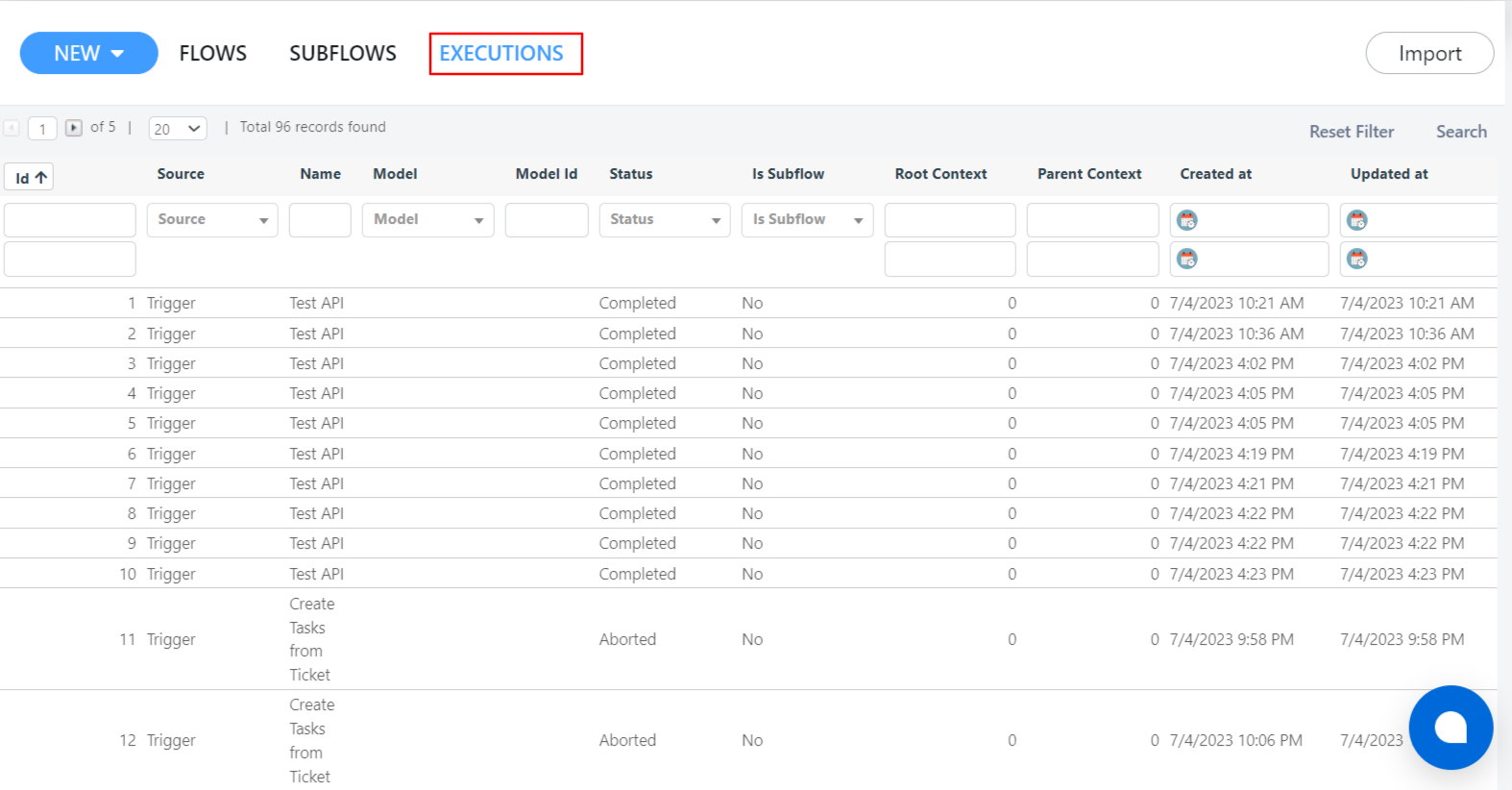1512x790 pixels.
Task: Click the lower Id filter field
Action: [70, 259]
